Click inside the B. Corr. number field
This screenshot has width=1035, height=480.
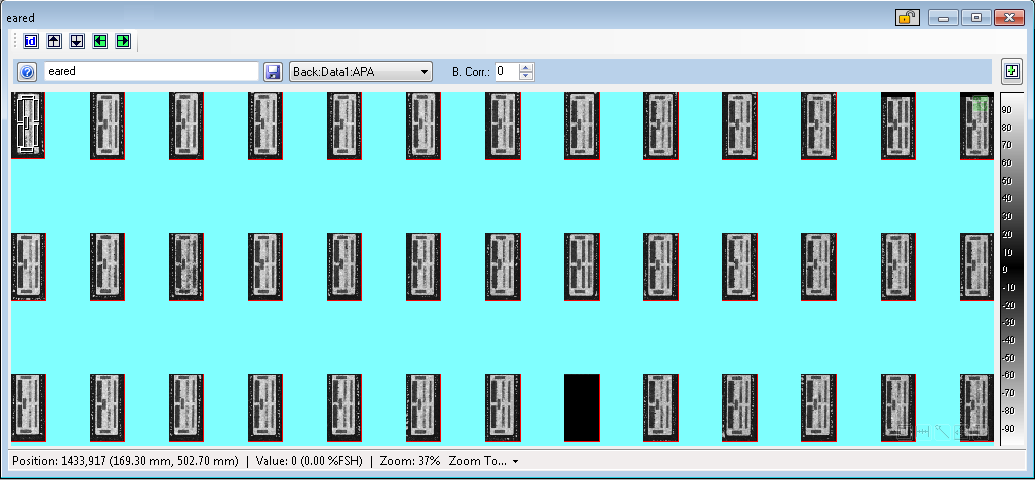506,71
